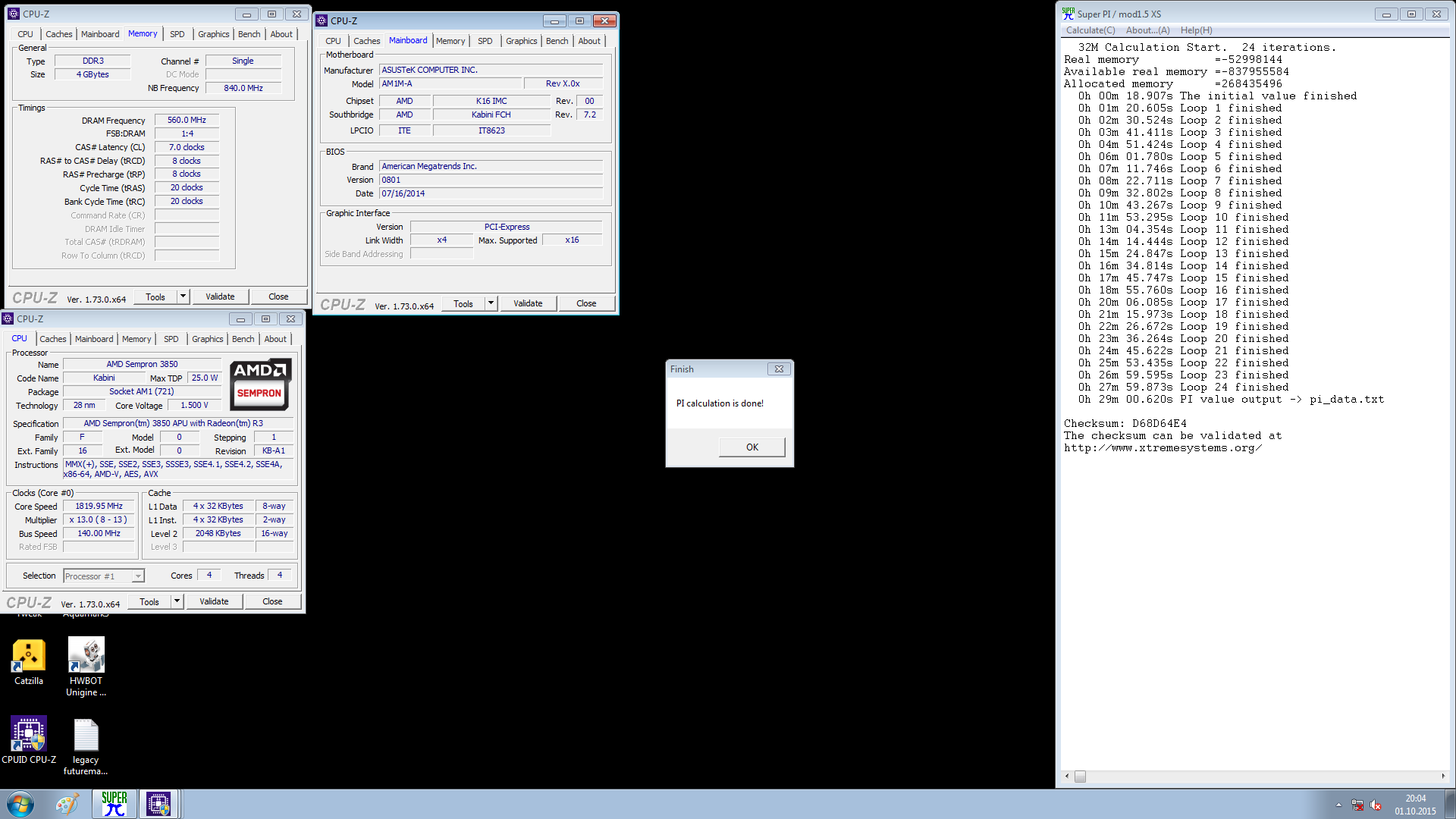
Task: Click Tools button in CPU window
Action: tap(149, 601)
